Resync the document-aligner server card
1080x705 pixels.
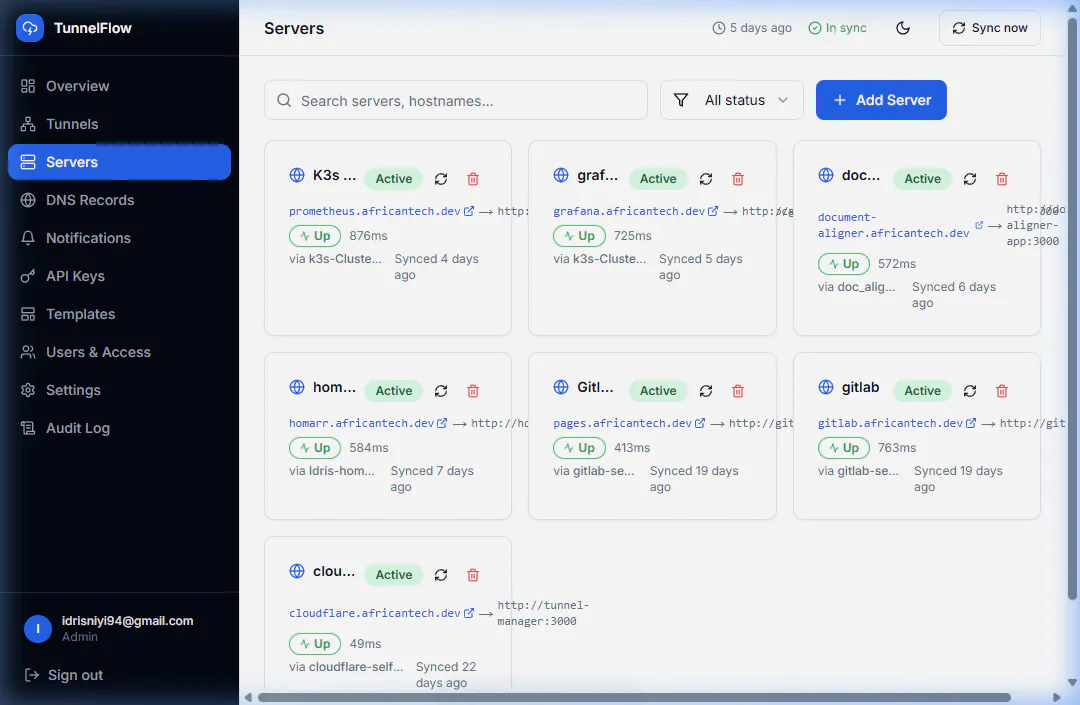coord(970,179)
